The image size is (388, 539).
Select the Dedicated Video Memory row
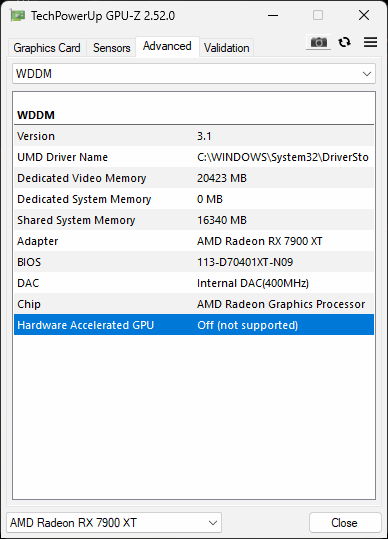click(x=194, y=178)
